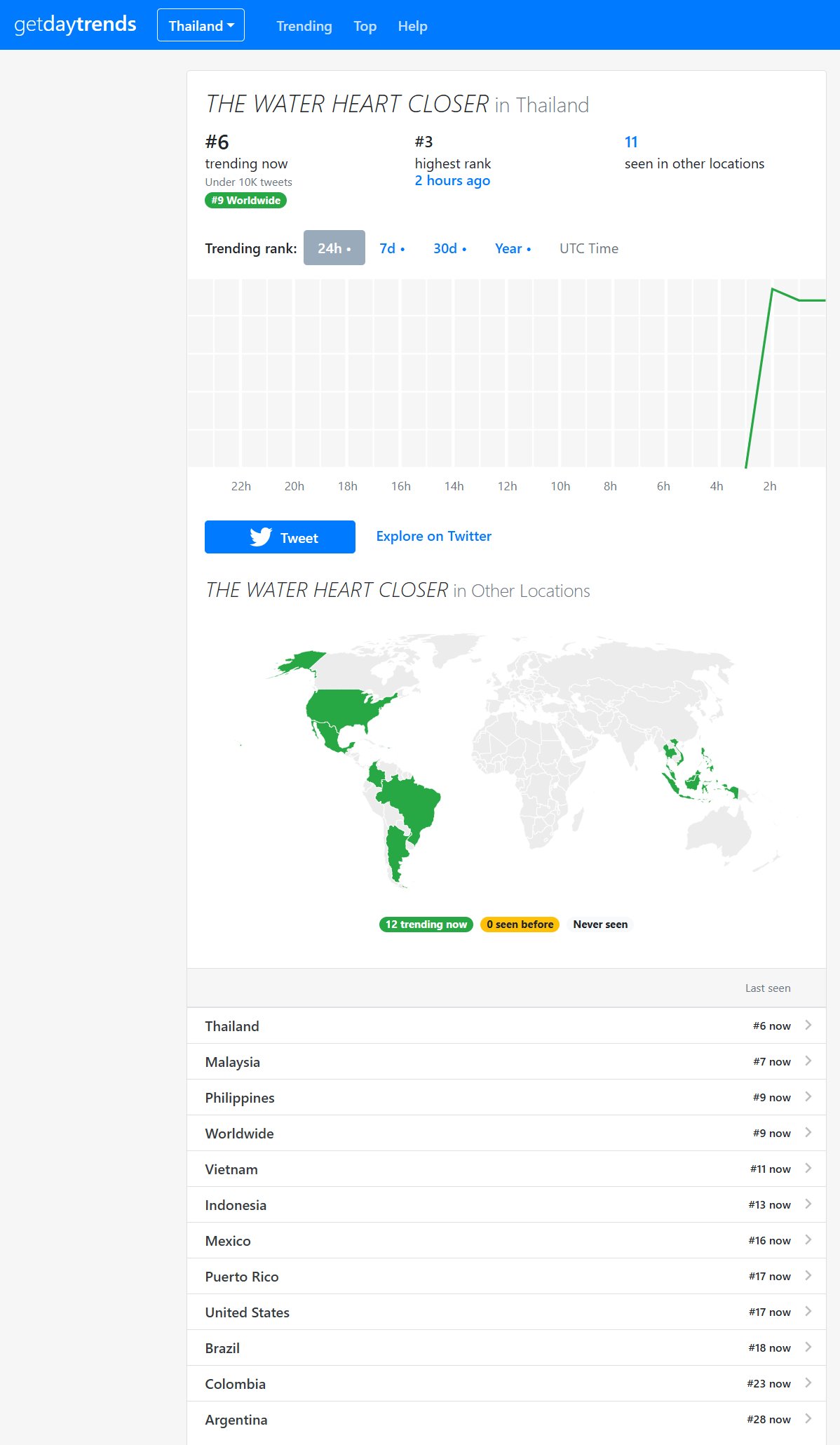Viewport: 840px width, 1445px height.
Task: Switch trending rank to Year view
Action: 513,248
